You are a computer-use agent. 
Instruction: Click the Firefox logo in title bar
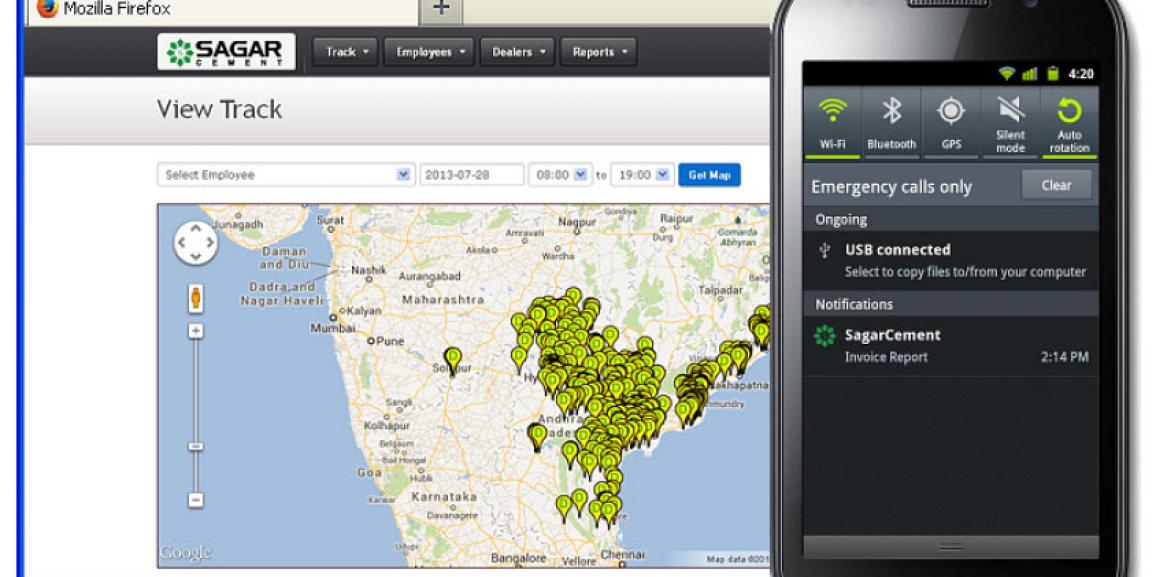tap(47, 8)
